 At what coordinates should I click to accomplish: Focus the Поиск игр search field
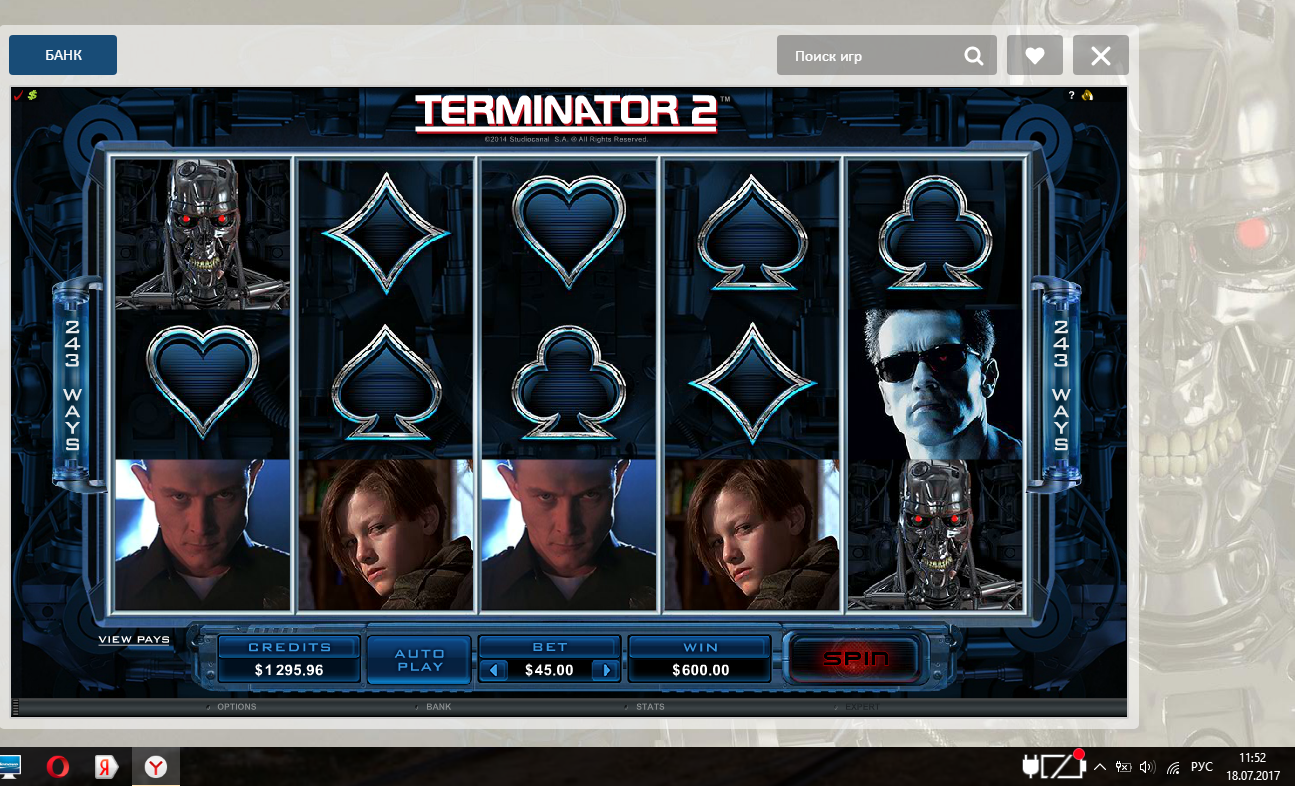(x=887, y=55)
